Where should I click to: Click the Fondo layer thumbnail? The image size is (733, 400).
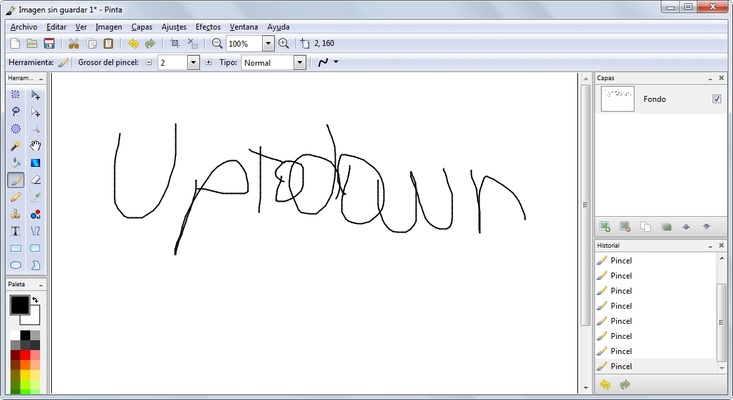pyautogui.click(x=618, y=99)
